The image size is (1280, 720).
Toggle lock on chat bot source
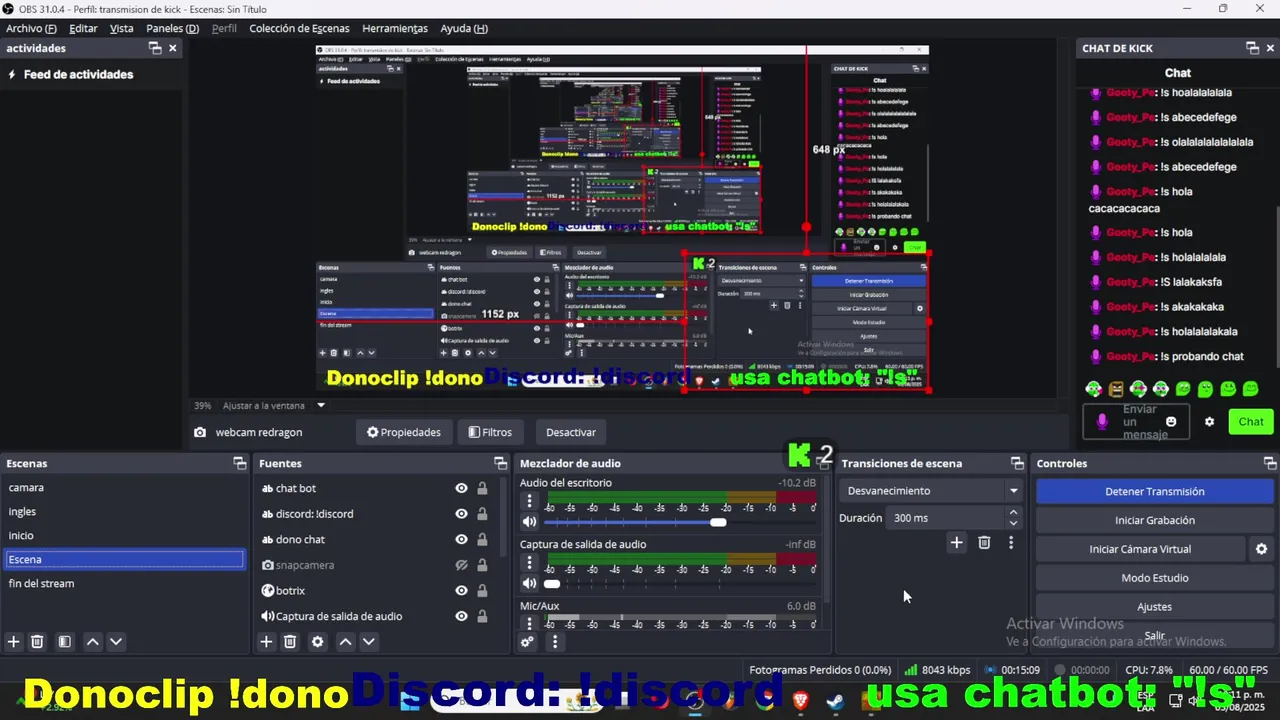tap(482, 488)
